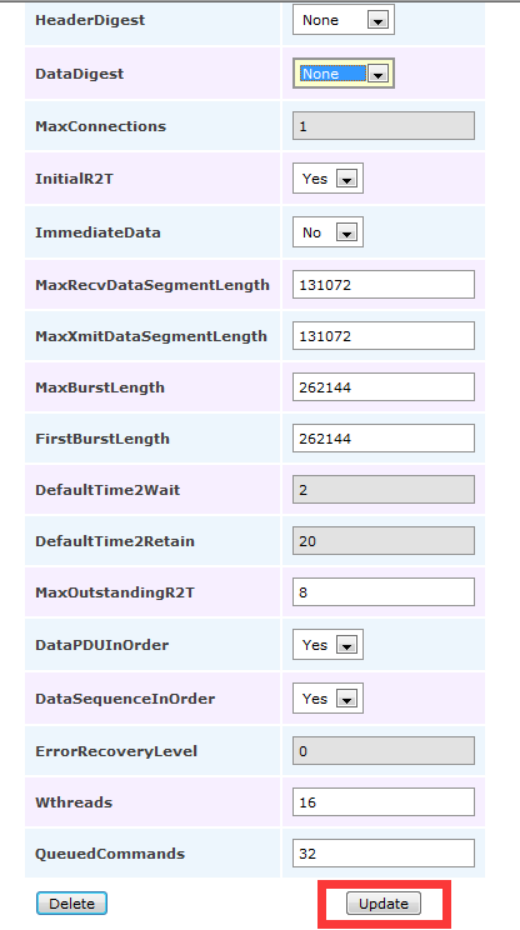The image size is (520, 930).
Task: Click the ErrorRecoveryLevel label
Action: (116, 751)
